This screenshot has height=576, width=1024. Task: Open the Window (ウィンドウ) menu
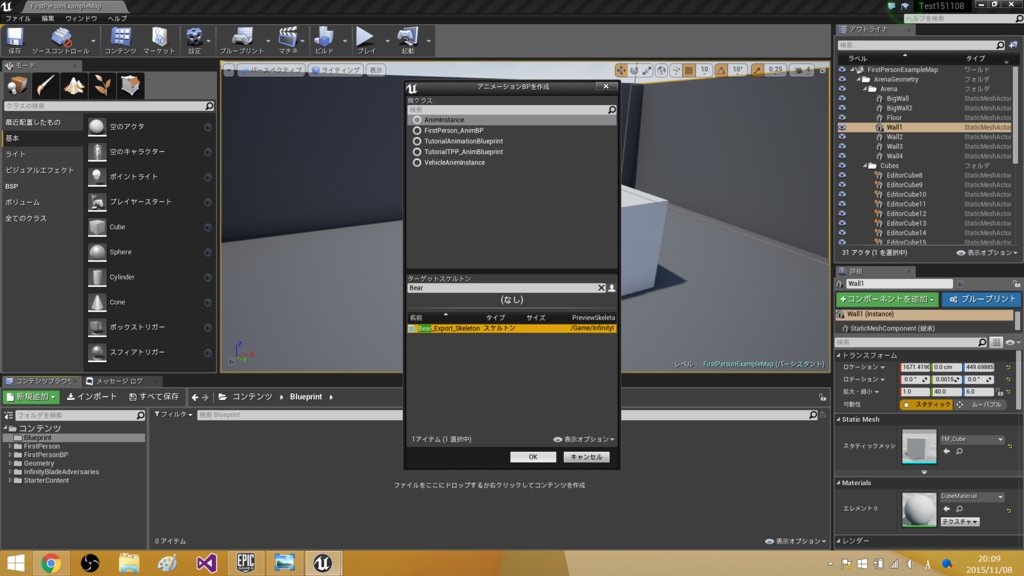click(81, 19)
